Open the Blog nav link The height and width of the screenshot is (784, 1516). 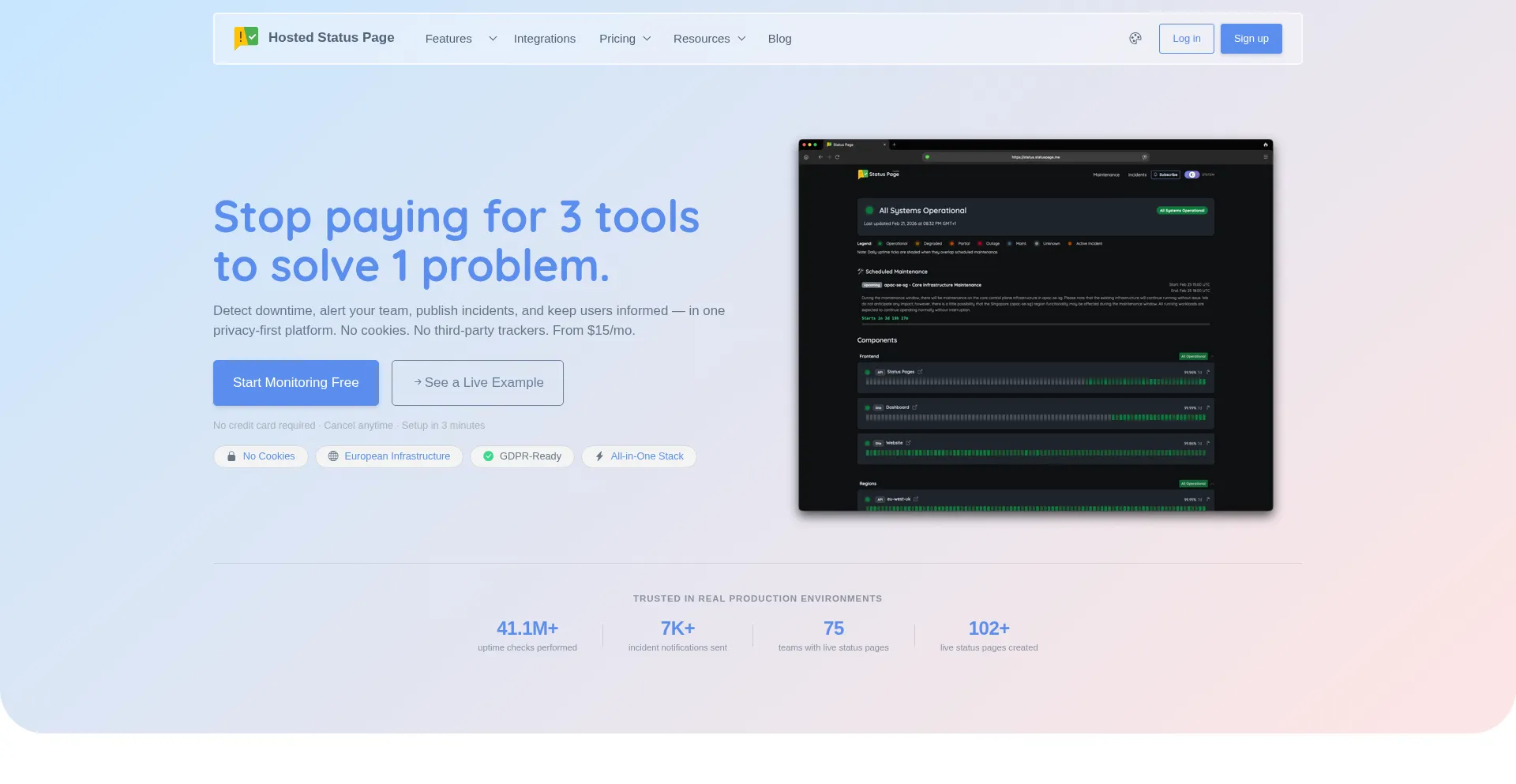(x=779, y=39)
